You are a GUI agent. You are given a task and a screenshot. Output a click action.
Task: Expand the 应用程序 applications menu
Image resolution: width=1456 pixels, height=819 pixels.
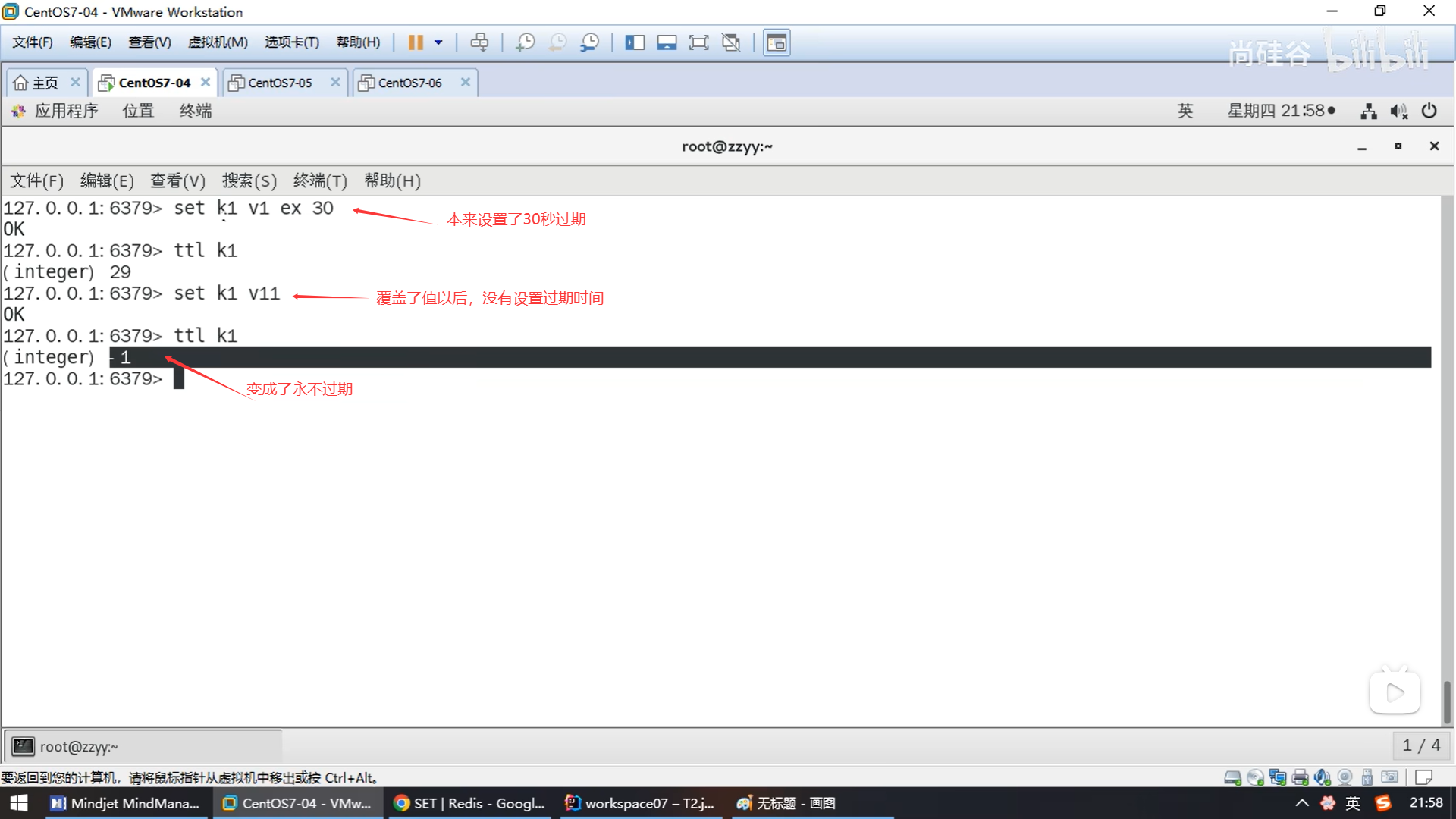[66, 111]
